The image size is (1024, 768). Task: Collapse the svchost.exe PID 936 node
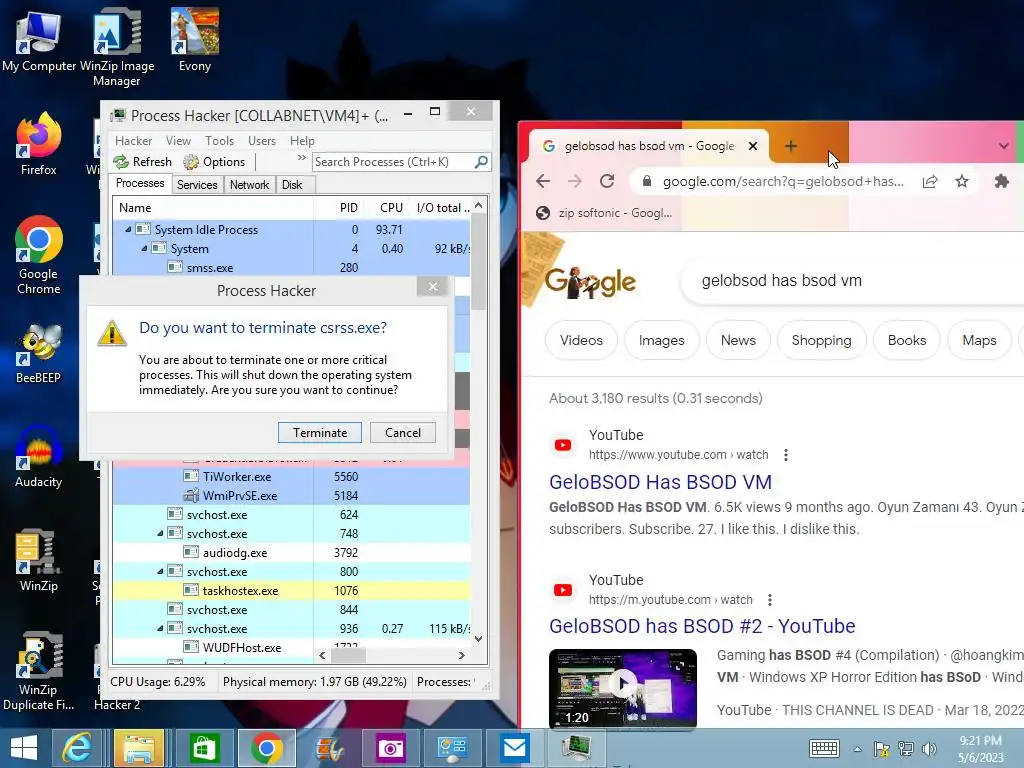coord(160,628)
